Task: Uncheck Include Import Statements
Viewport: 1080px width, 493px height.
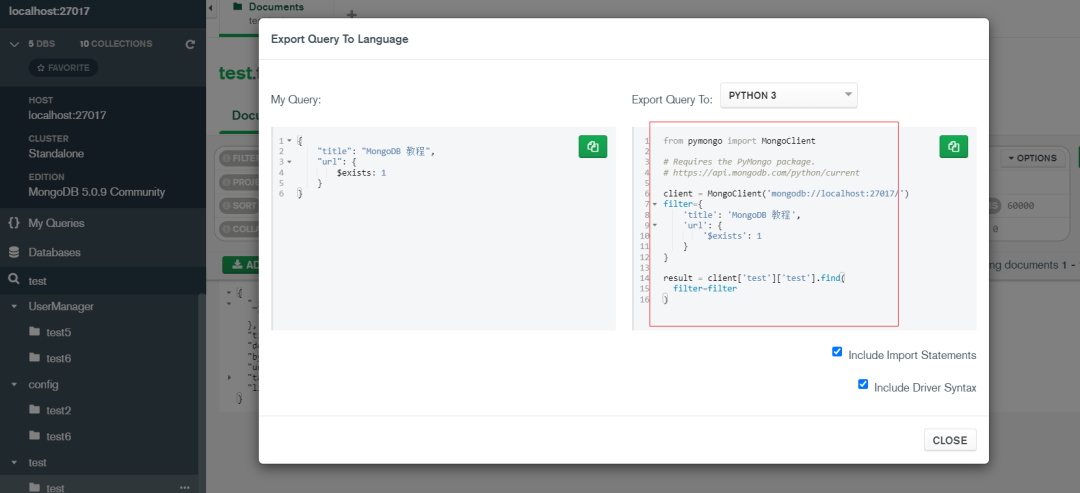Action: [837, 352]
